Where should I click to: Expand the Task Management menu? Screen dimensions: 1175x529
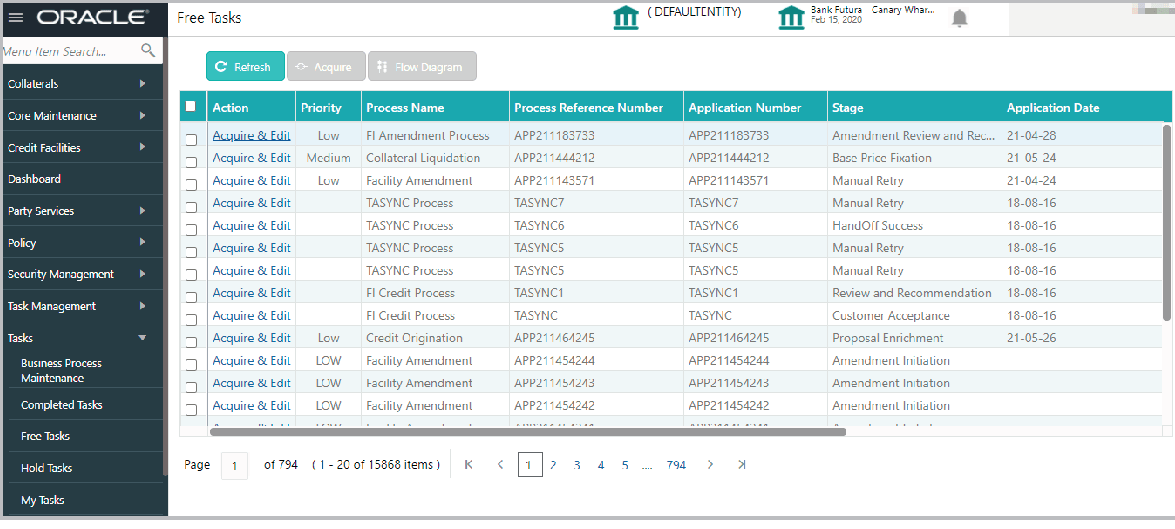coord(81,306)
